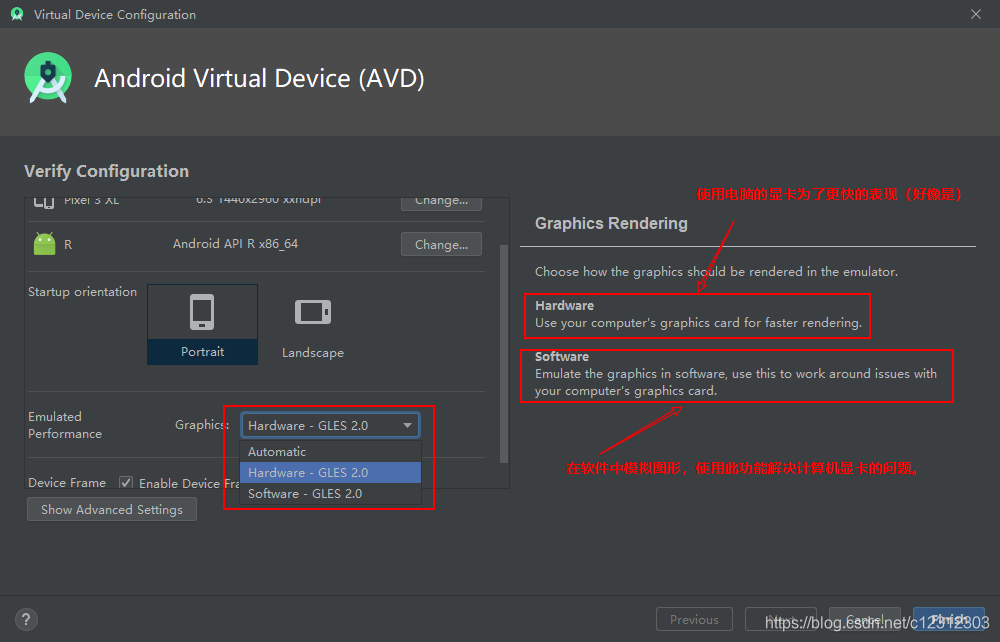The width and height of the screenshot is (1000, 642).
Task: Open the Graphics dropdown showing Hardware - GLES 2.0
Action: coord(330,425)
